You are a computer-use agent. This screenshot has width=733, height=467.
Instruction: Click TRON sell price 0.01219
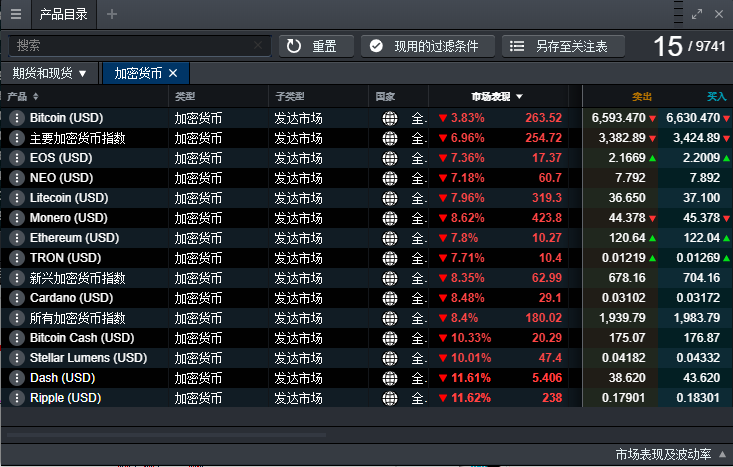(x=624, y=258)
